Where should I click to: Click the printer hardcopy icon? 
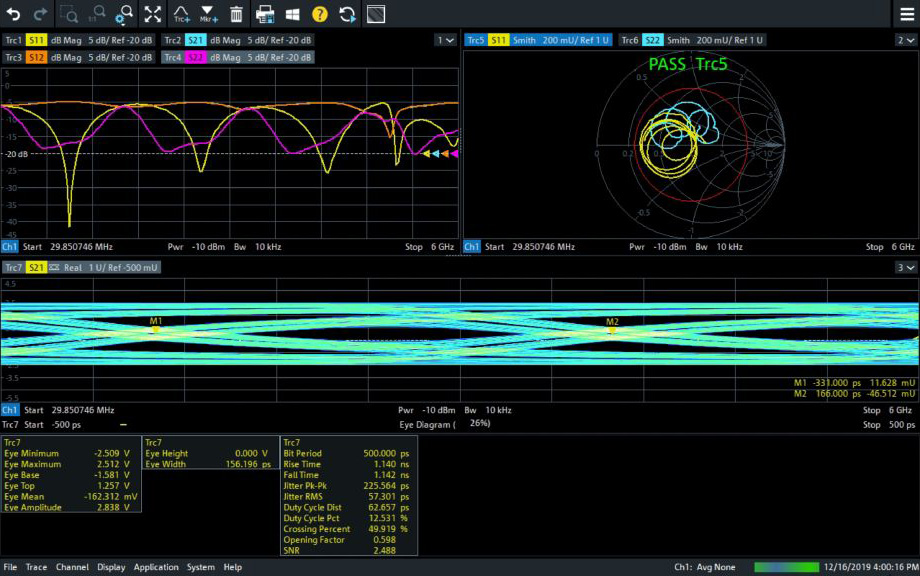coord(265,14)
